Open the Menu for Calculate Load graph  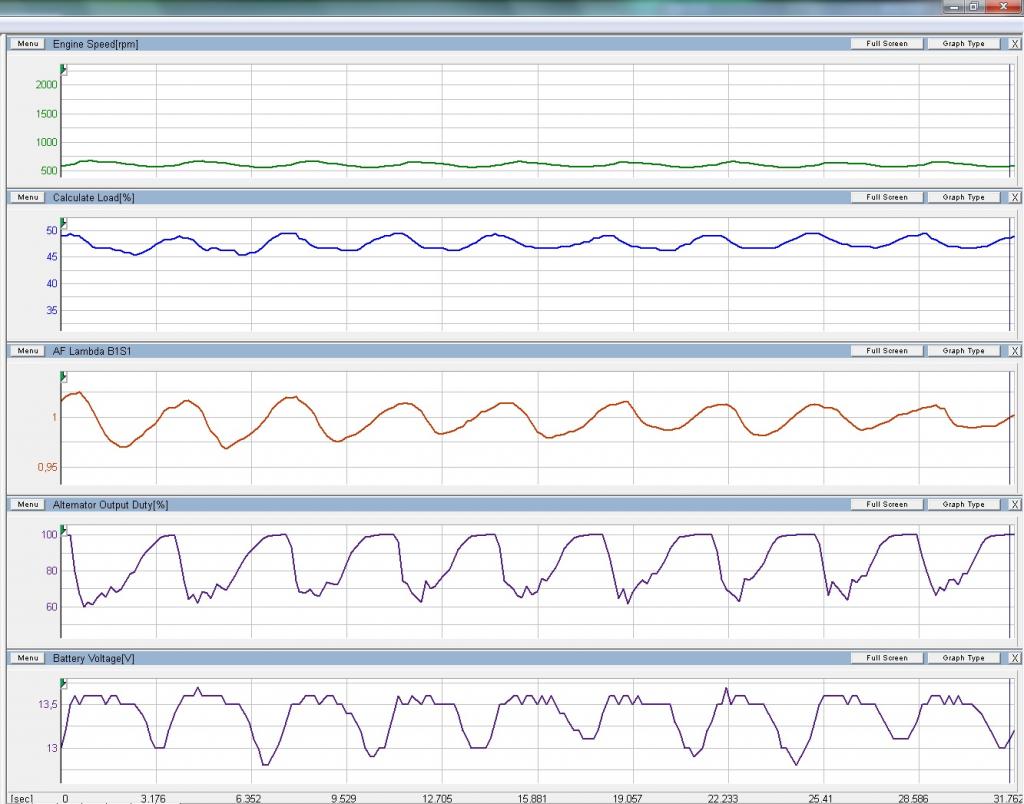pyautogui.click(x=27, y=197)
